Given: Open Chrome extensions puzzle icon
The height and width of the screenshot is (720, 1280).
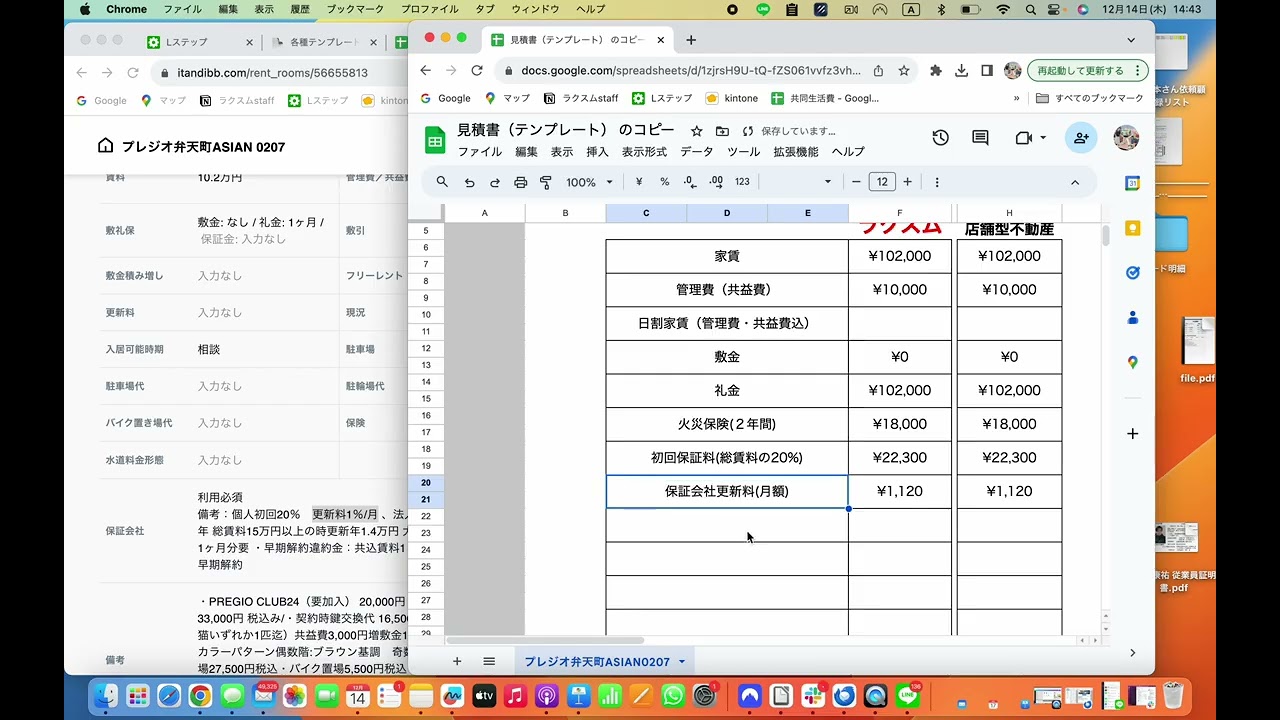Looking at the screenshot, I should click(x=936, y=71).
